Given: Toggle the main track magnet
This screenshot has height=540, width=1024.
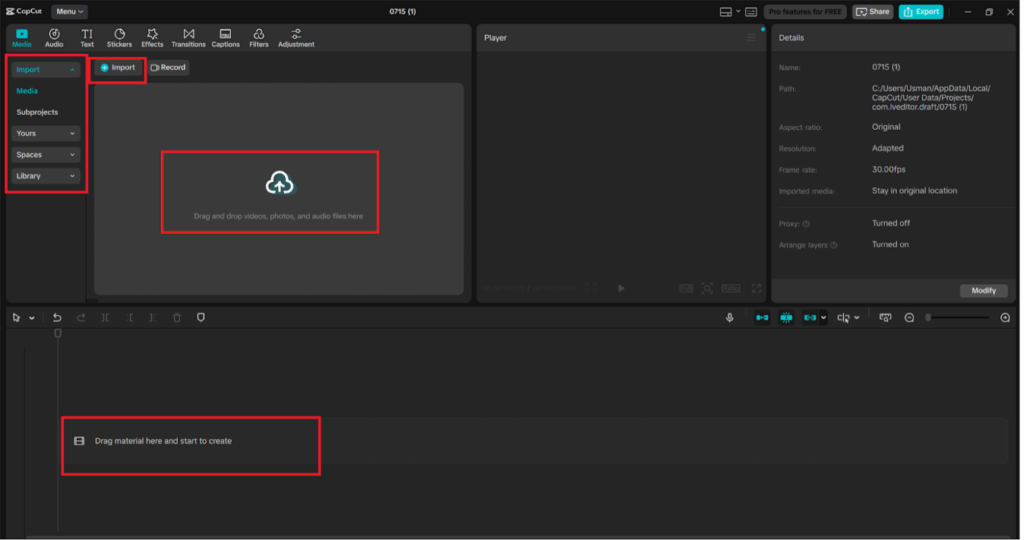Looking at the screenshot, I should click(x=762, y=318).
